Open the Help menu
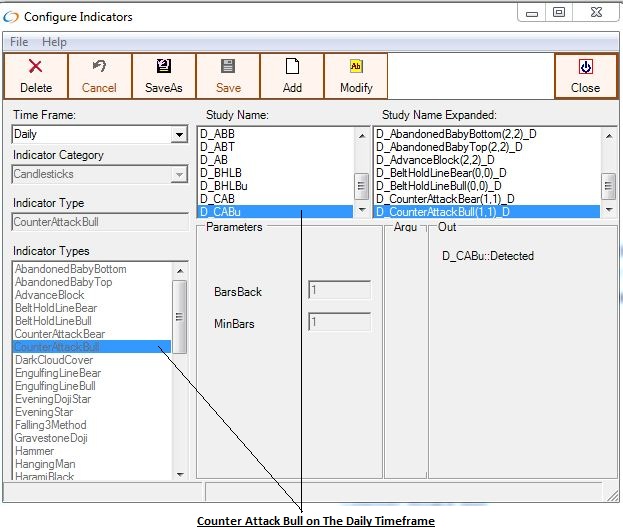Image resolution: width=623 pixels, height=532 pixels. coord(54,42)
